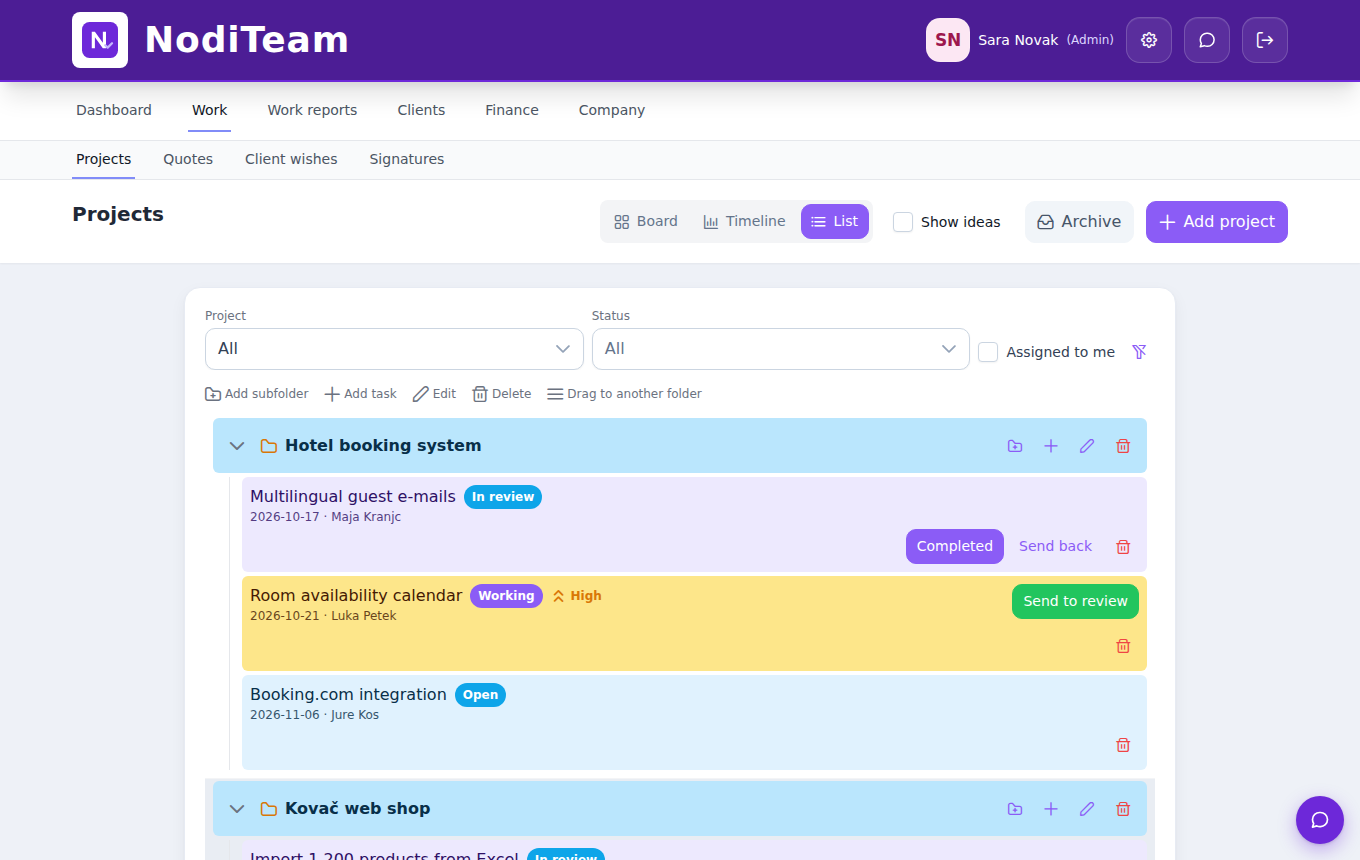This screenshot has width=1360, height=860.
Task: Open the Signatures tab
Action: point(407,159)
